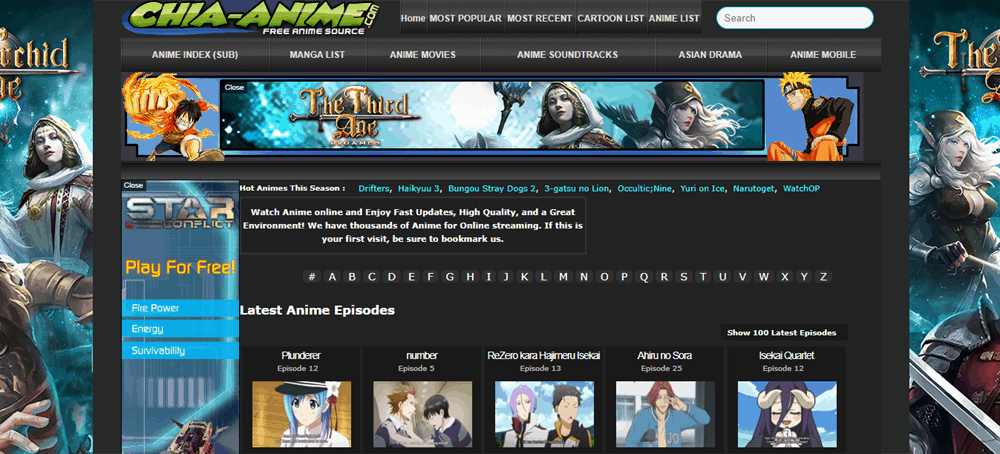The width and height of the screenshot is (1000, 454).
Task: Filter anime list by letter Q
Action: [x=644, y=277]
